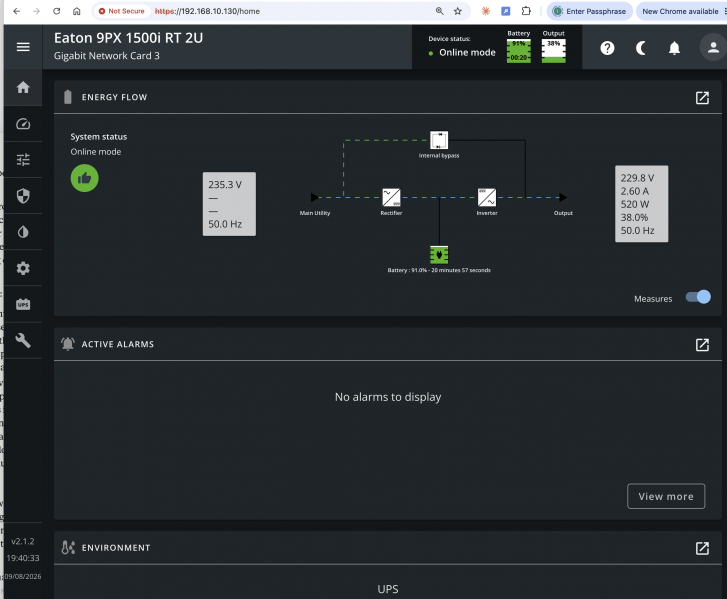Open the shield protection sidebar icon
727x599 pixels.
pyautogui.click(x=23, y=196)
